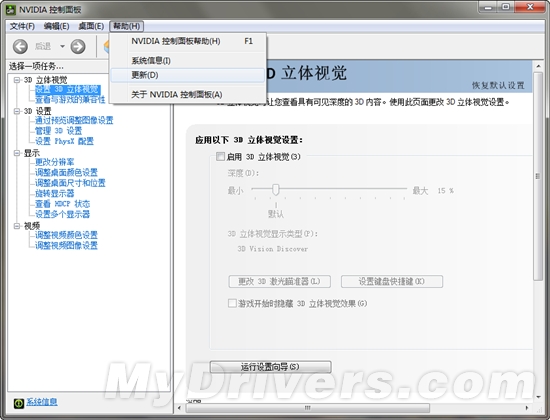Click the horizontal scrollbar thumb
550x420 pixels.
tap(308, 408)
